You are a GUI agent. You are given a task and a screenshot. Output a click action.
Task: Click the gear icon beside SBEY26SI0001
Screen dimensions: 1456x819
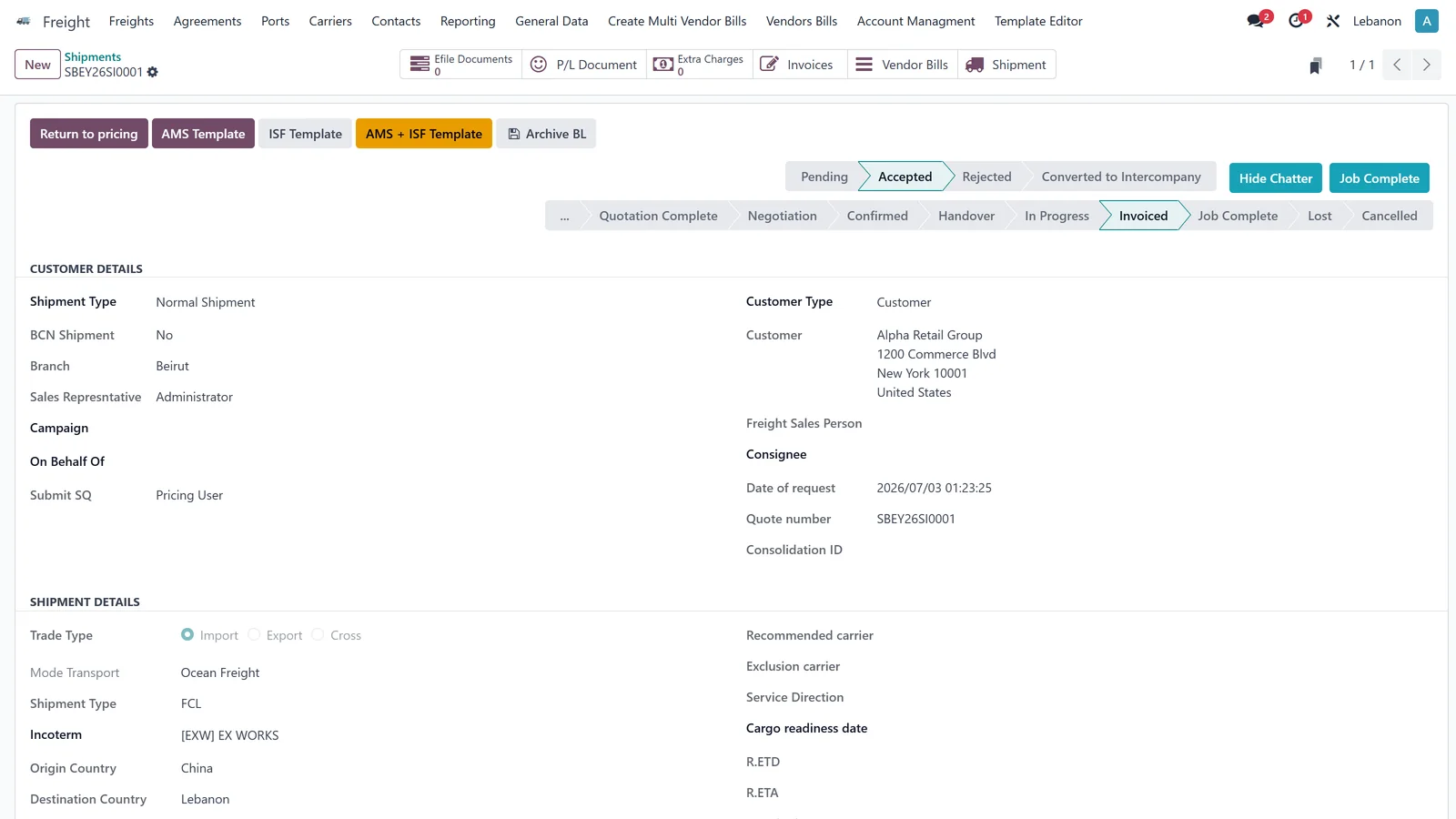tap(153, 72)
